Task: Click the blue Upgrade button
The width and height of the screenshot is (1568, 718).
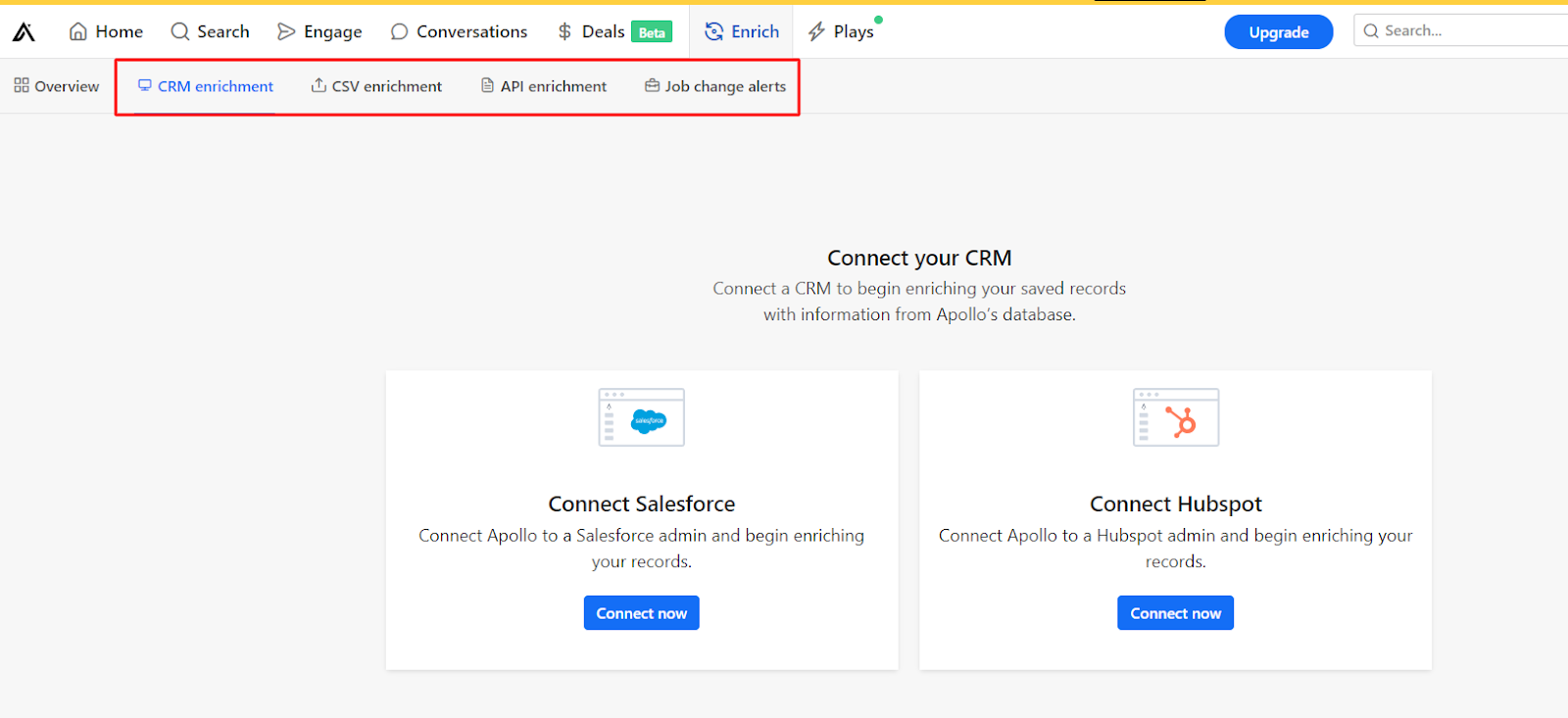Action: 1279,32
